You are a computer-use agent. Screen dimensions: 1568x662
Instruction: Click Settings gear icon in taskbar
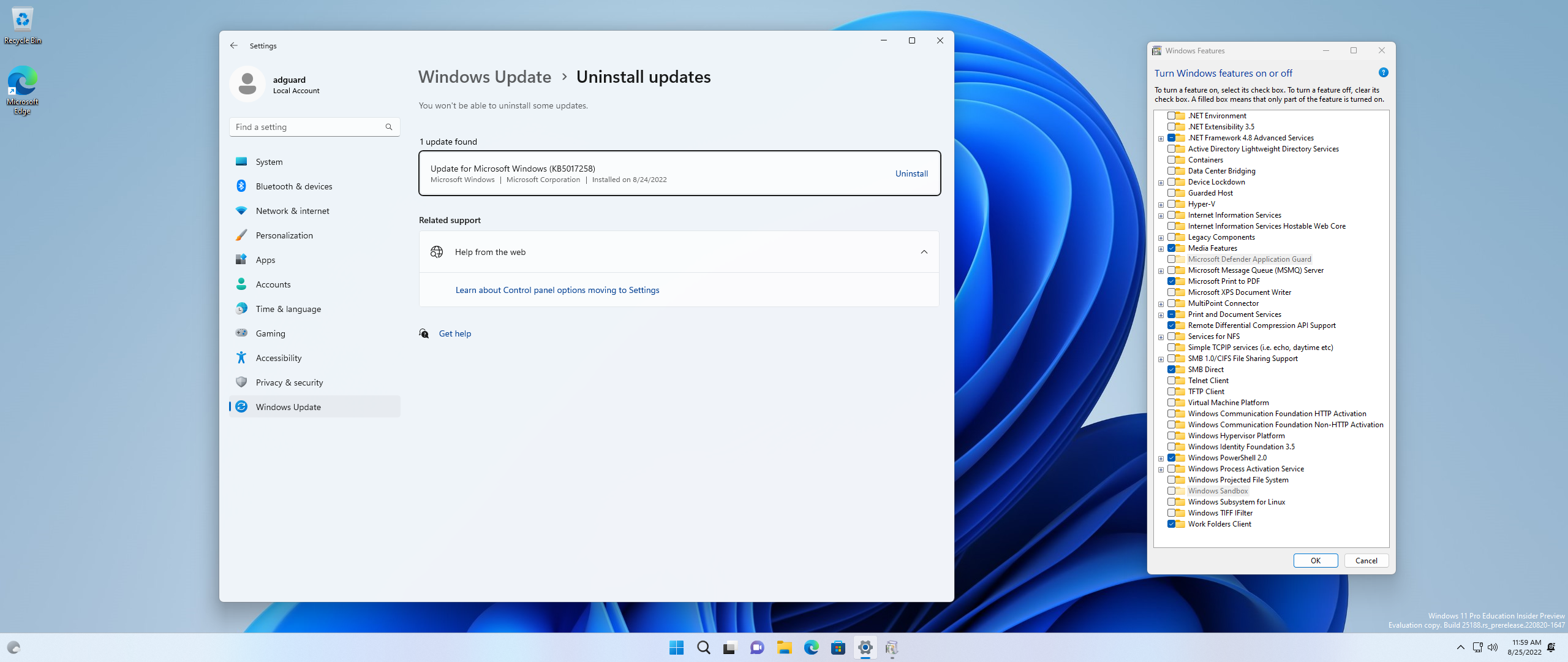(865, 647)
